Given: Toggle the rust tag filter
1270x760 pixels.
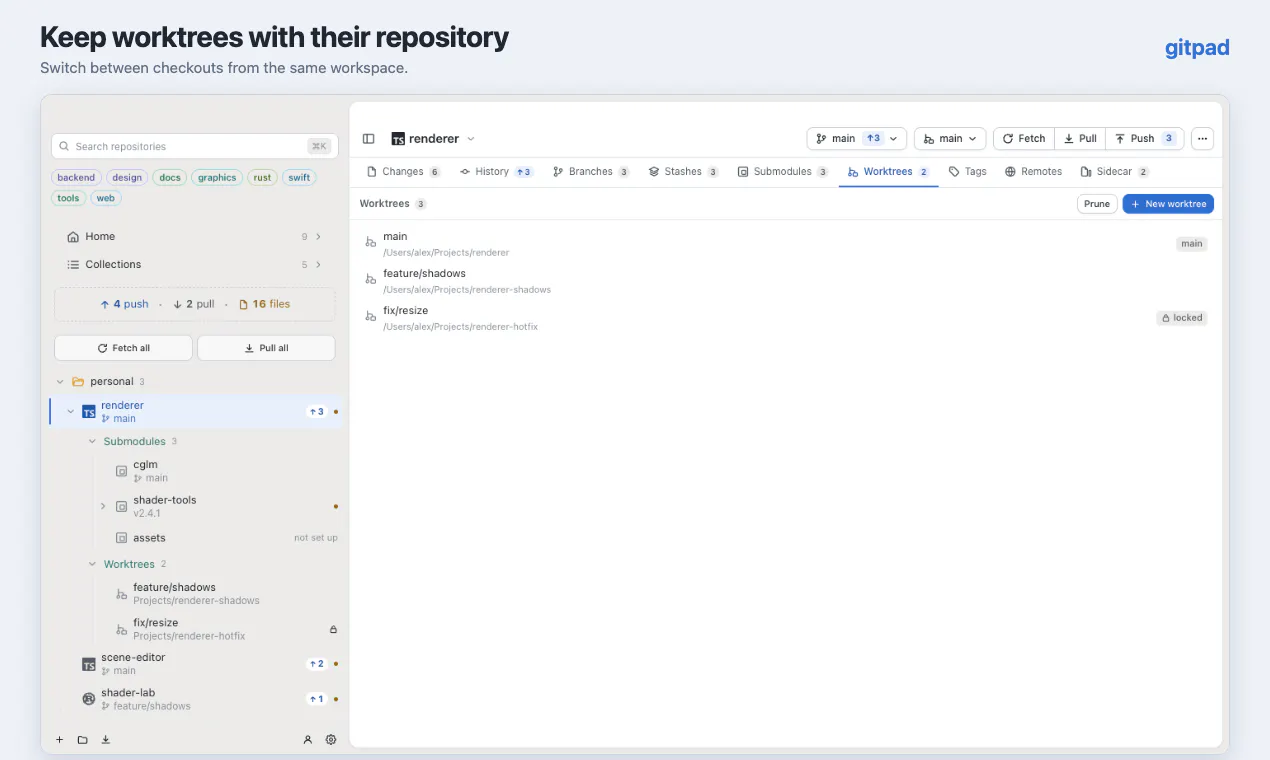Looking at the screenshot, I should [262, 178].
